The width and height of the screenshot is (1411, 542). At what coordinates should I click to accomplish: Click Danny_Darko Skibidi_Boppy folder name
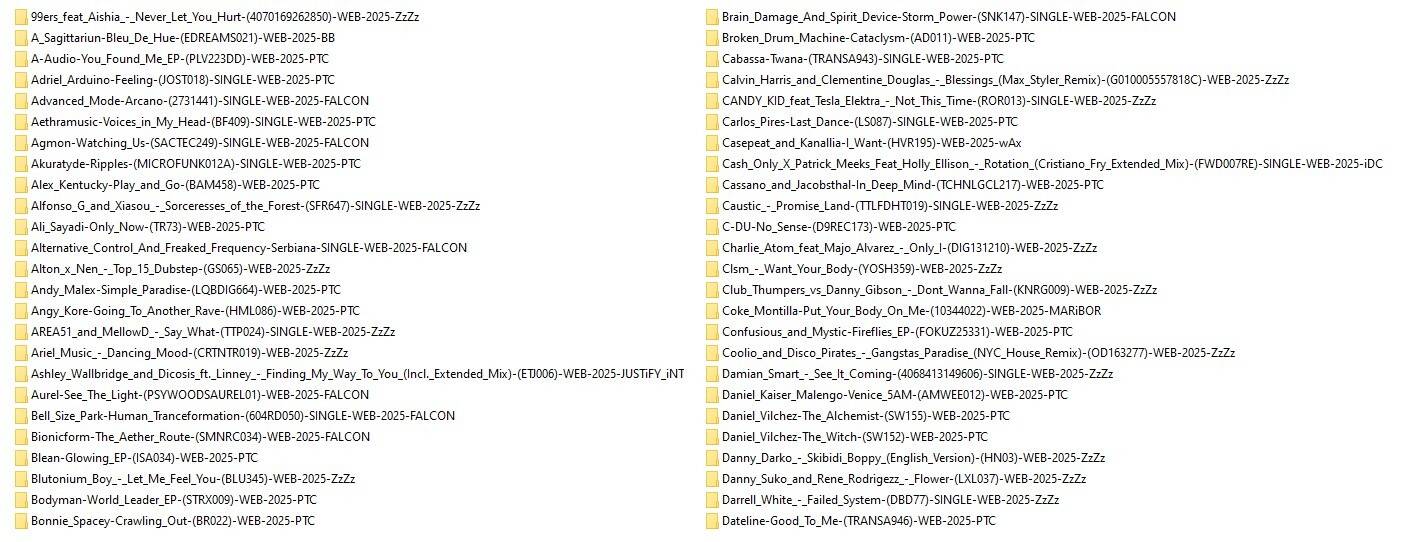(913, 458)
